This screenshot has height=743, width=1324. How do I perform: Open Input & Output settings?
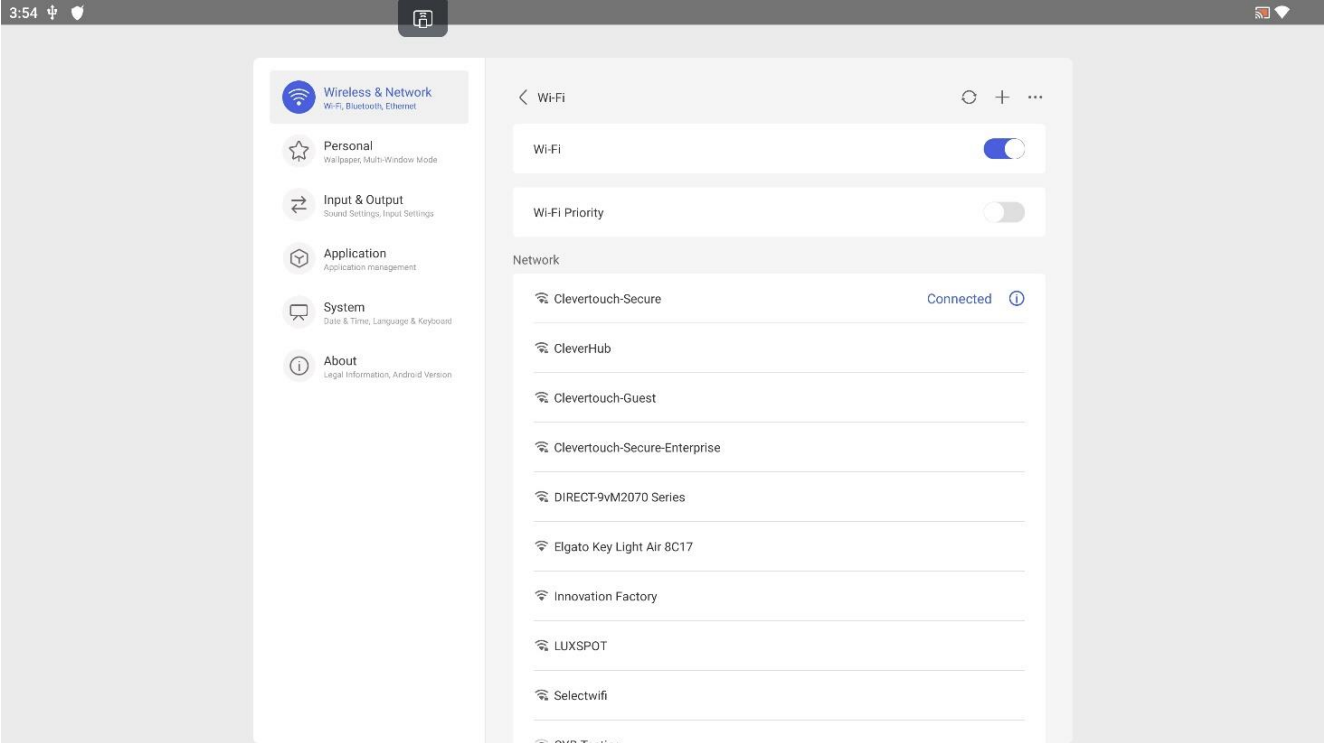[369, 205]
